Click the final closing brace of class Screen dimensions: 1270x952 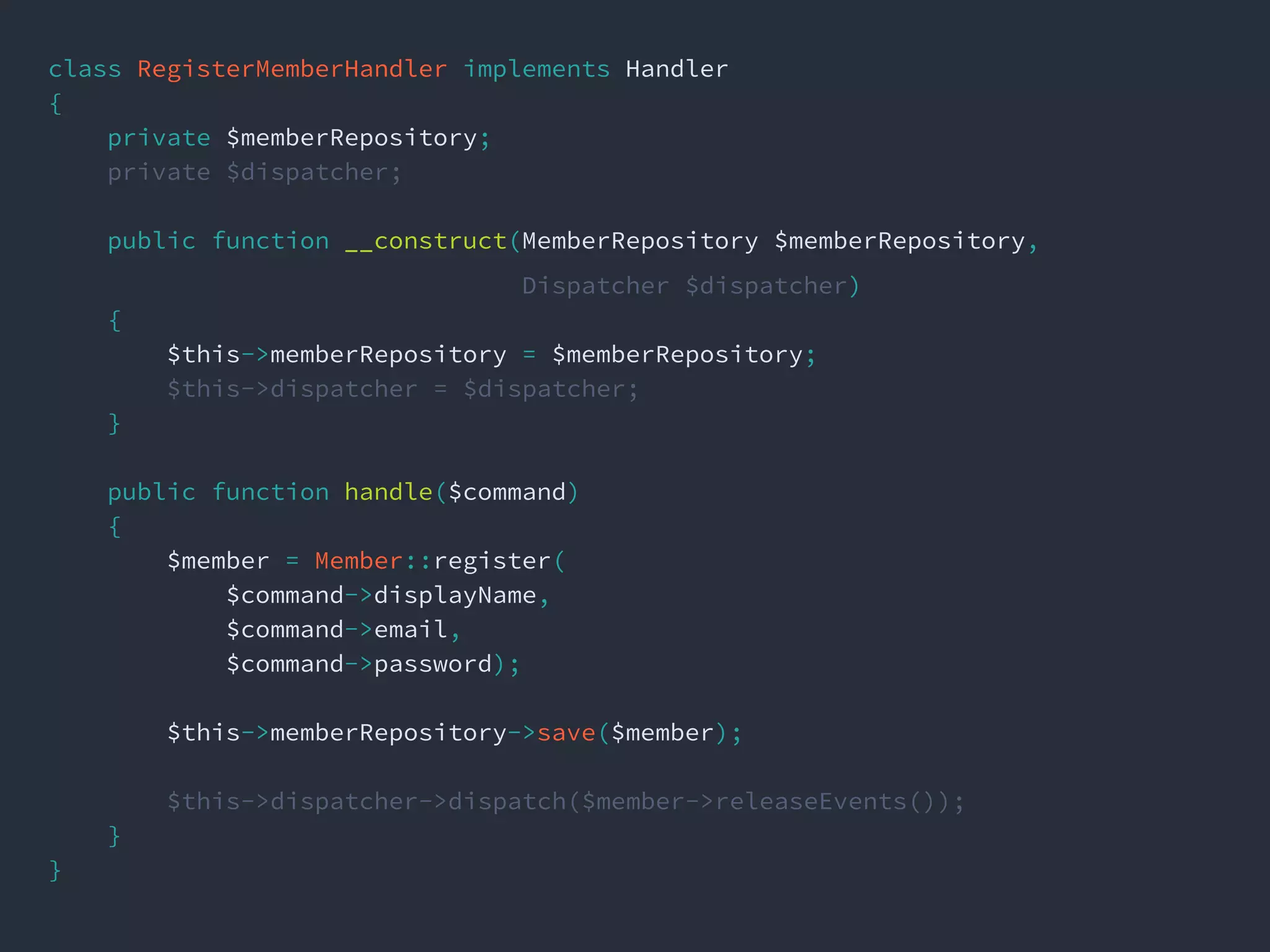pyautogui.click(x=55, y=870)
